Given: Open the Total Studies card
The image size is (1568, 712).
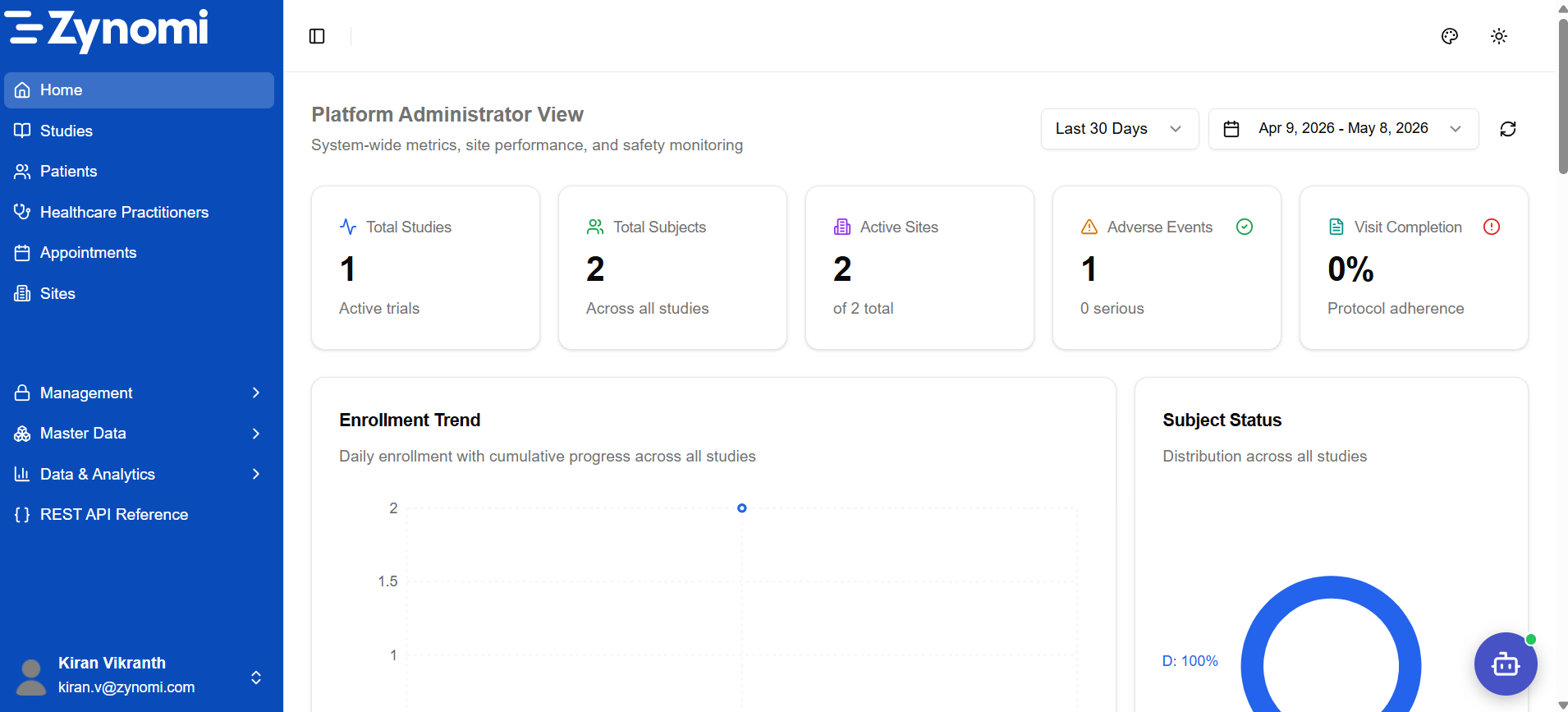Looking at the screenshot, I should [425, 268].
